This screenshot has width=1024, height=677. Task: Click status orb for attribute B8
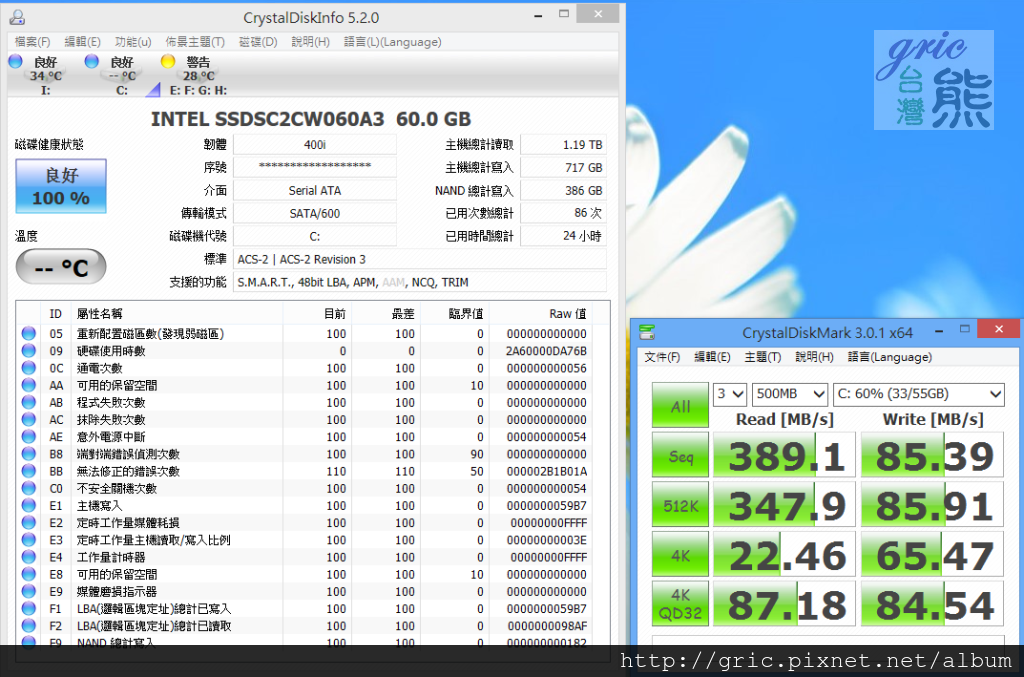point(29,454)
